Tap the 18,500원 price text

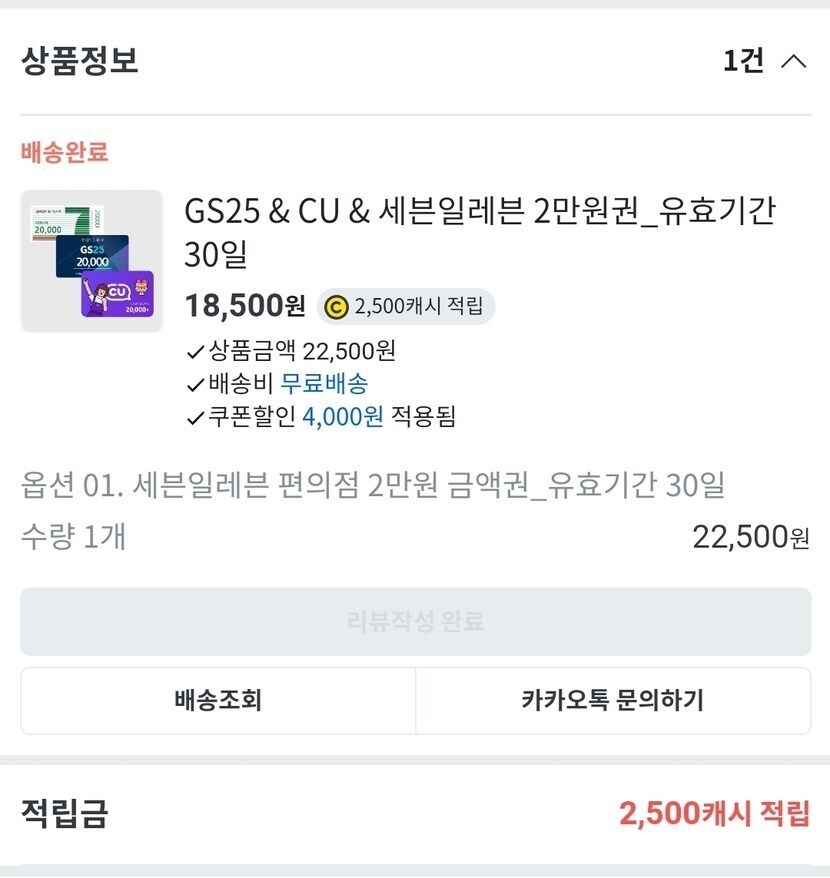pos(245,305)
